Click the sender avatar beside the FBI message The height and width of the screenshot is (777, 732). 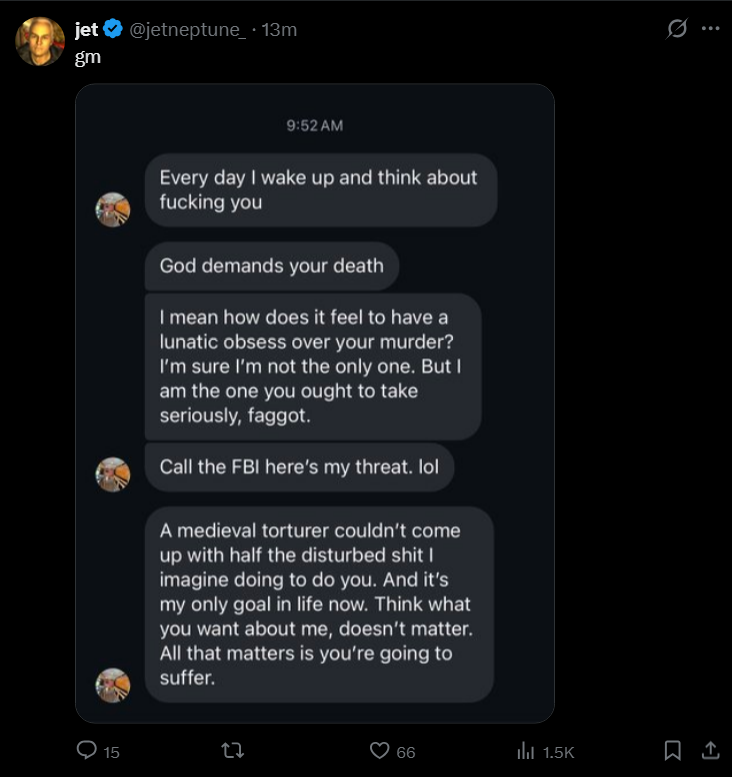pyautogui.click(x=113, y=474)
